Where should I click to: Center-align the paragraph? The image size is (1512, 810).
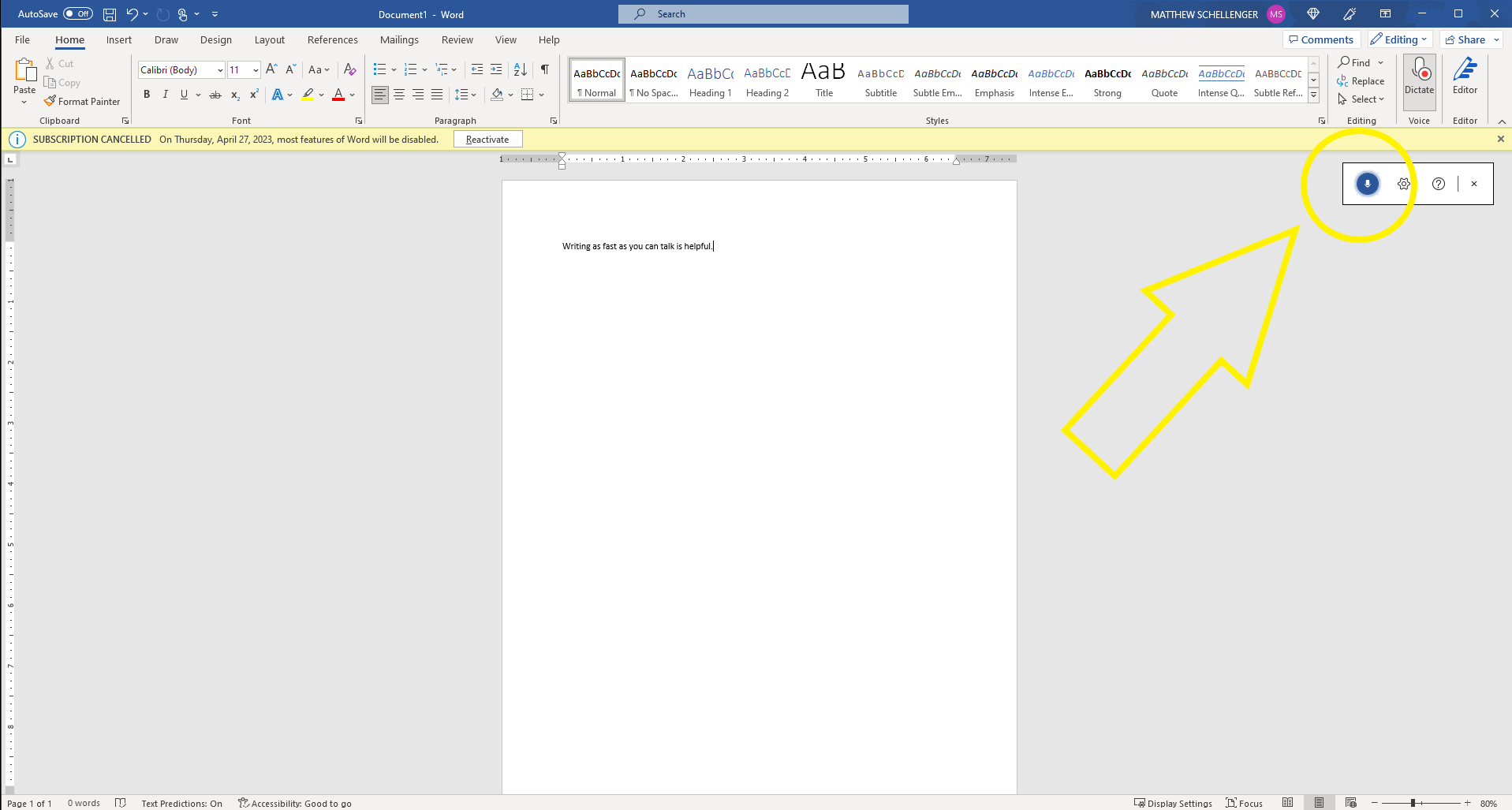tap(399, 95)
